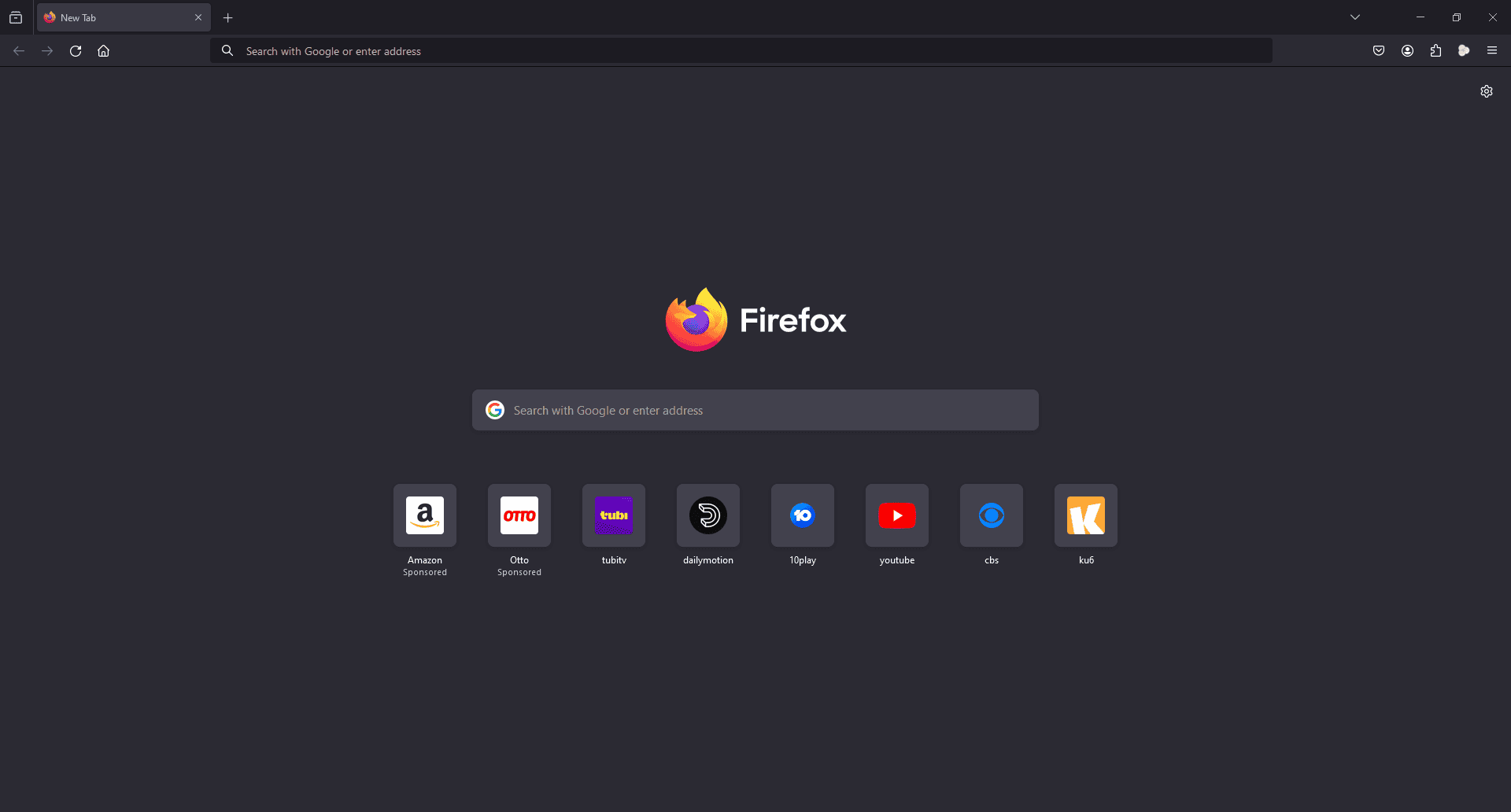
Task: Go to the browser home page
Action: click(103, 50)
